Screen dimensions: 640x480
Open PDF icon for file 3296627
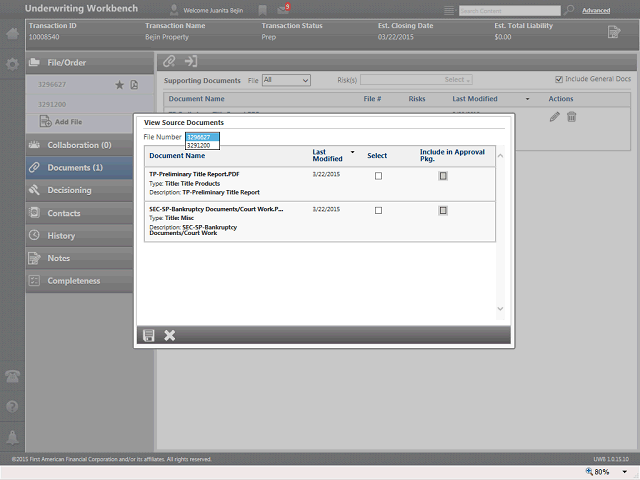click(x=134, y=85)
